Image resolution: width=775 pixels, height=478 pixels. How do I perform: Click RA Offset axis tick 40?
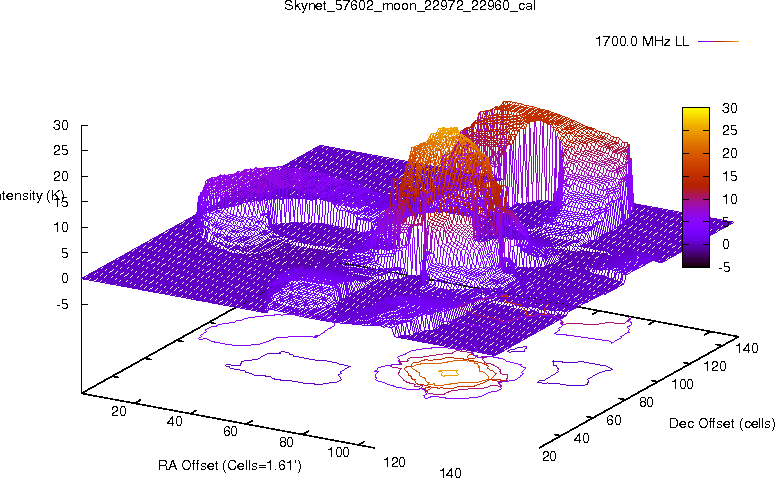click(x=174, y=421)
